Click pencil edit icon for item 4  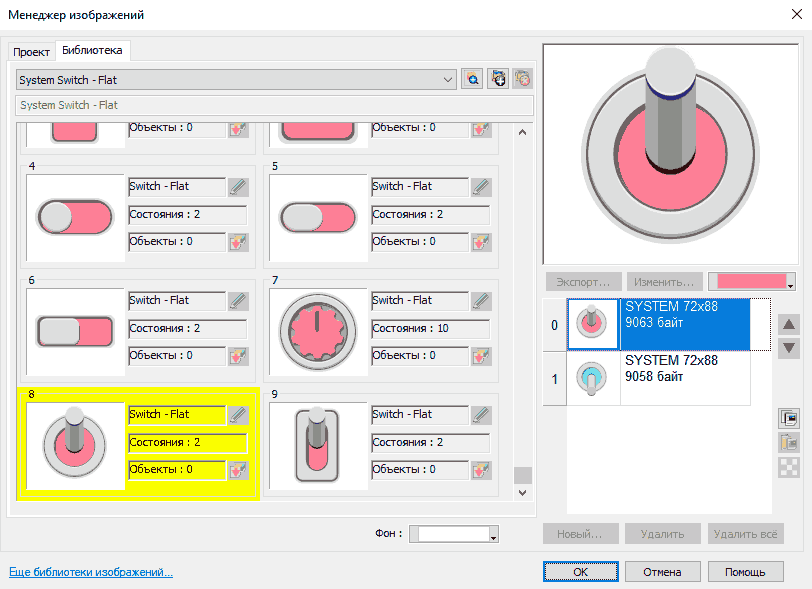point(238,187)
